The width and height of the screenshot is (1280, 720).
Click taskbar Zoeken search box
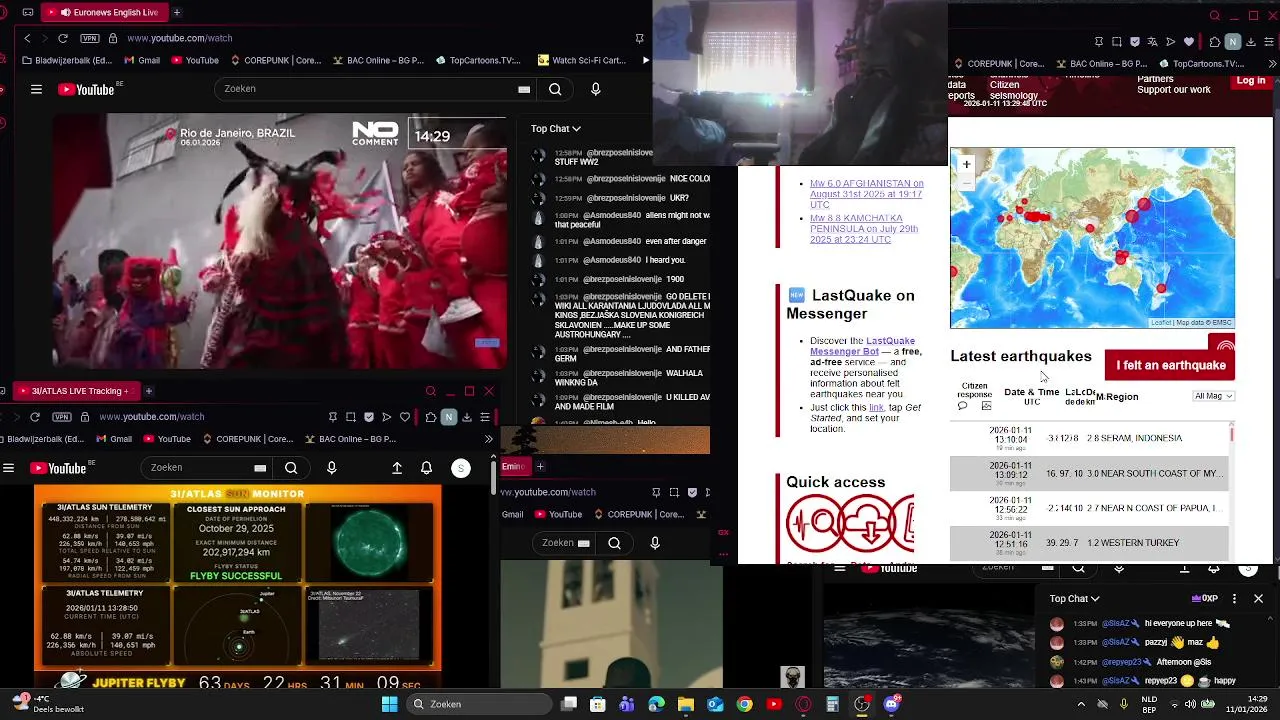coord(479,704)
